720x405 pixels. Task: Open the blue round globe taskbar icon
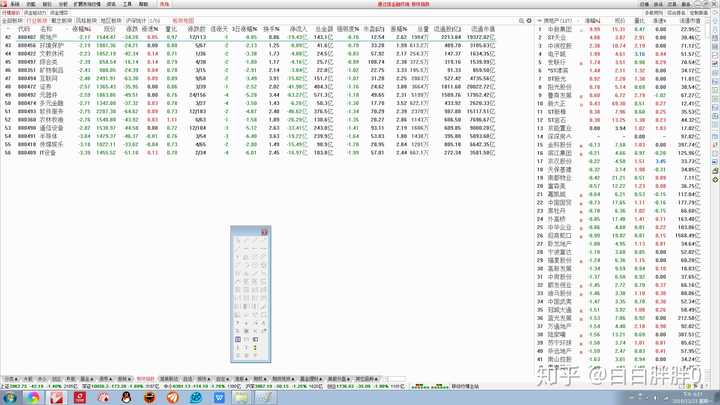click(x=196, y=398)
